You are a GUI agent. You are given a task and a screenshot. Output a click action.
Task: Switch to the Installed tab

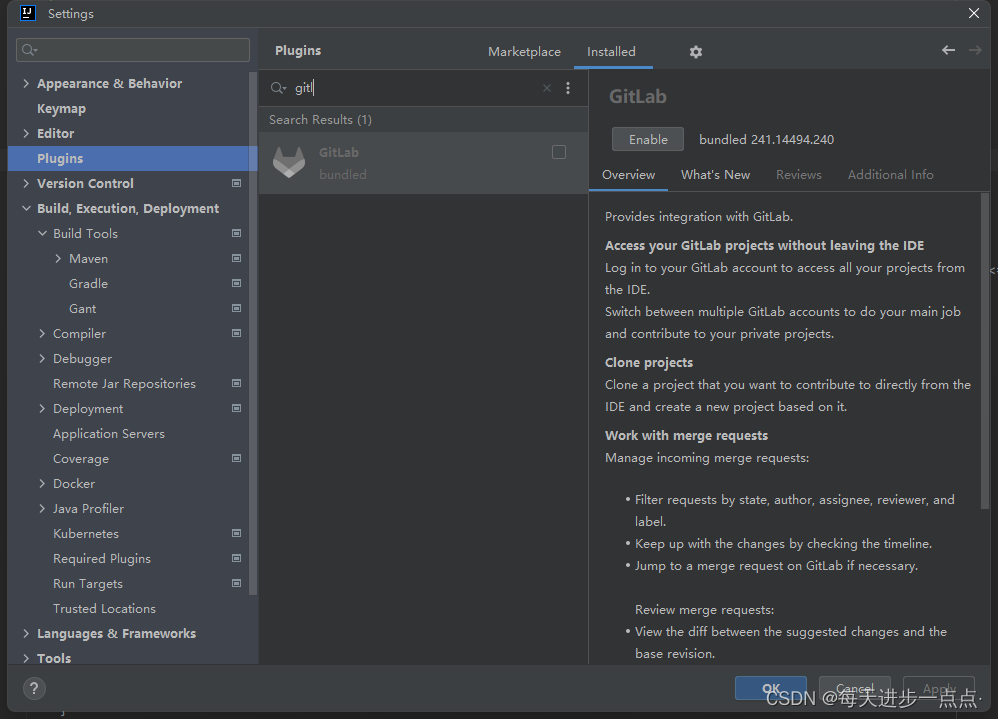point(611,52)
